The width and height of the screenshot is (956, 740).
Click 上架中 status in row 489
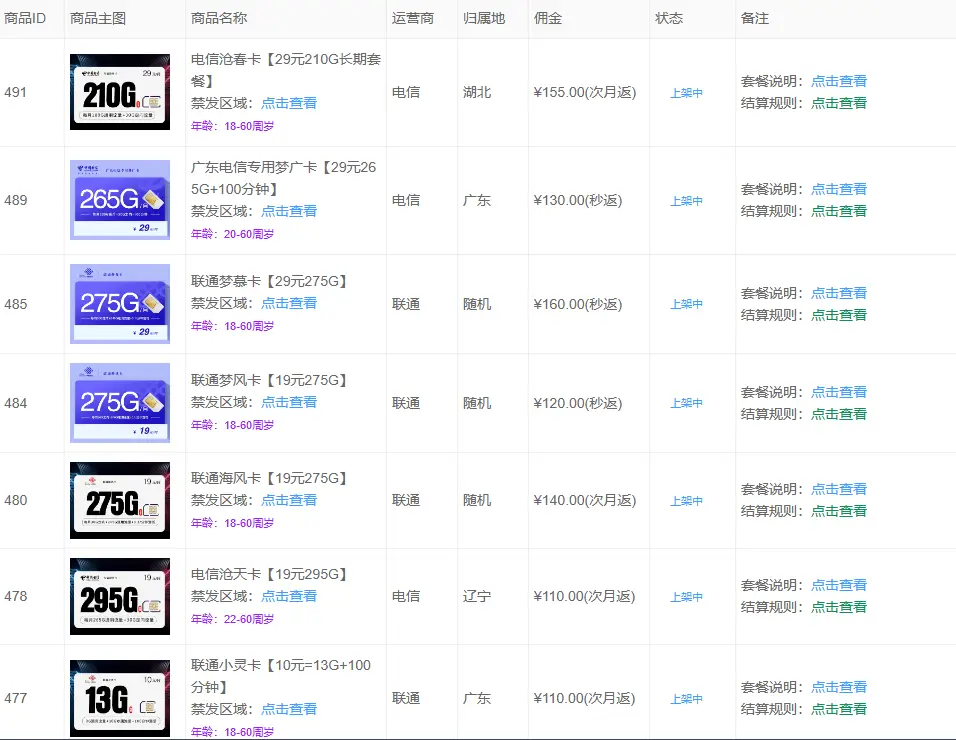point(687,201)
